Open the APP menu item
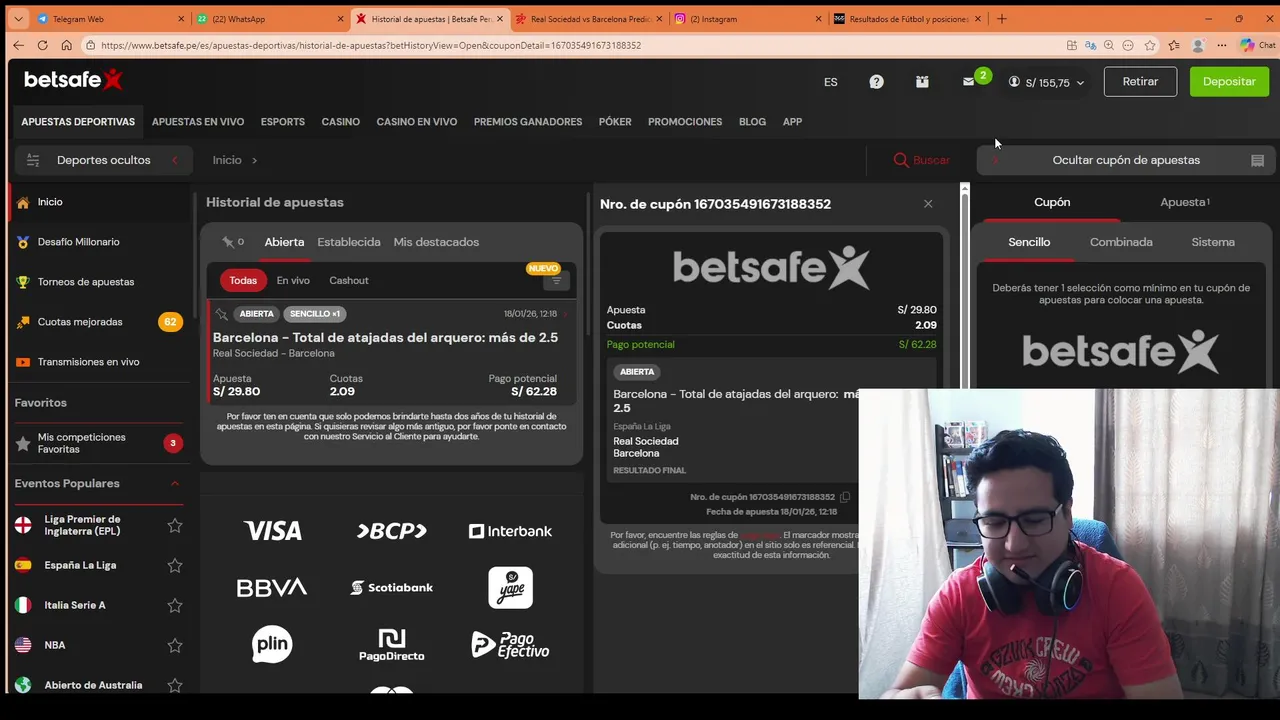This screenshot has height=720, width=1280. coord(792,122)
